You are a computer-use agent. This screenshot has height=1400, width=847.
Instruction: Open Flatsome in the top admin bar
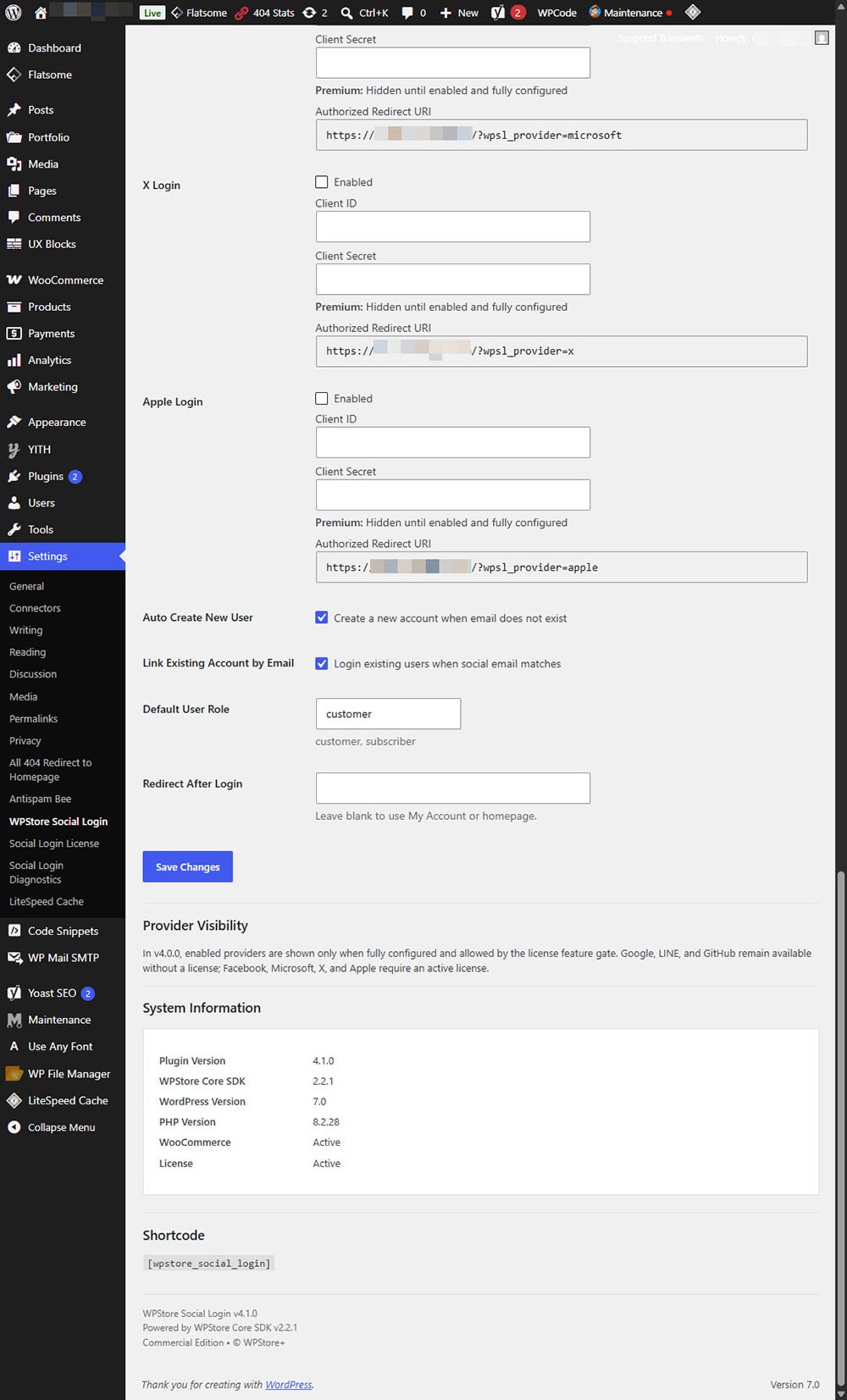199,13
